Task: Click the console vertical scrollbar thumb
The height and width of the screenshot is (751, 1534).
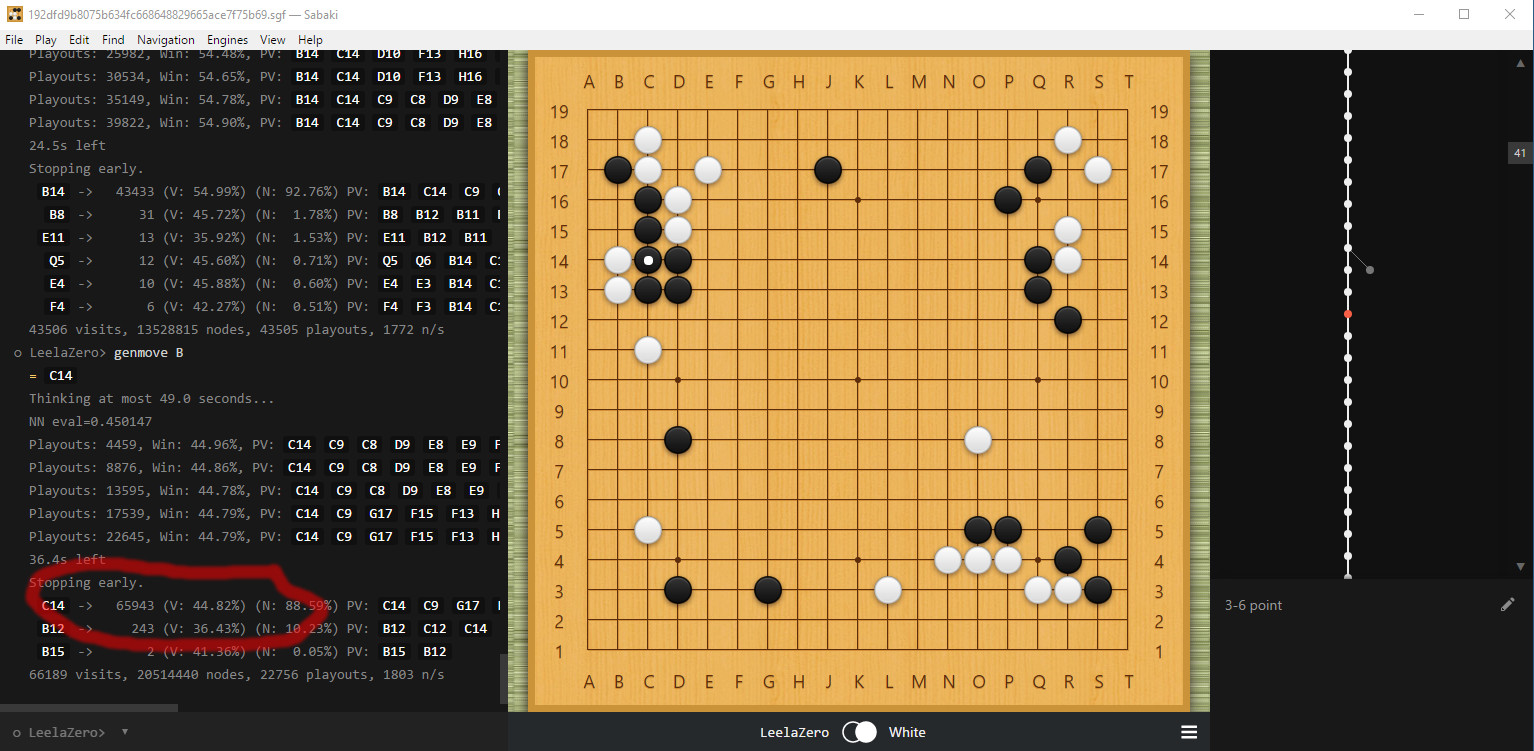Action: [x=503, y=679]
